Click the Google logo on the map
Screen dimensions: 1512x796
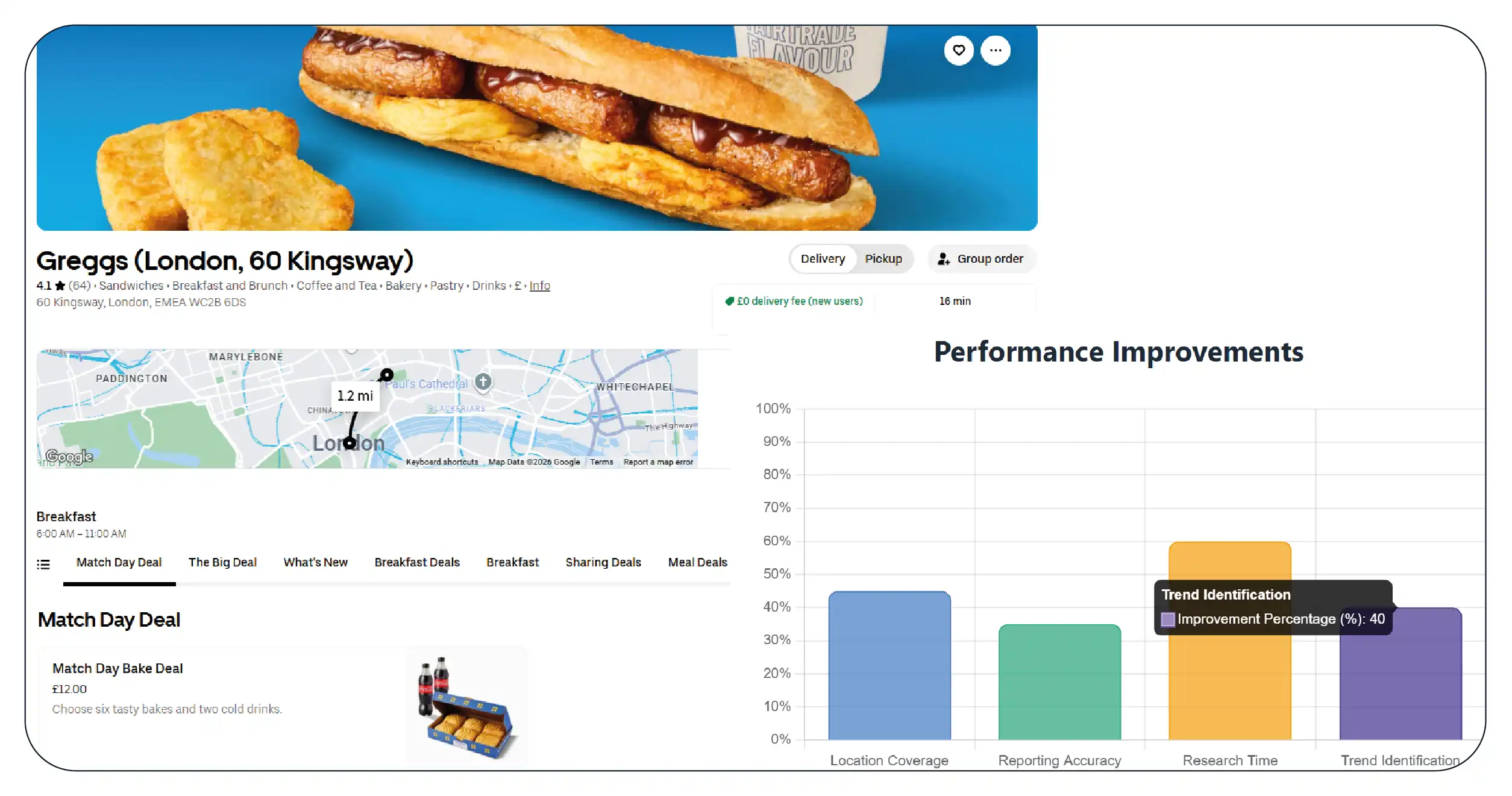(x=69, y=456)
